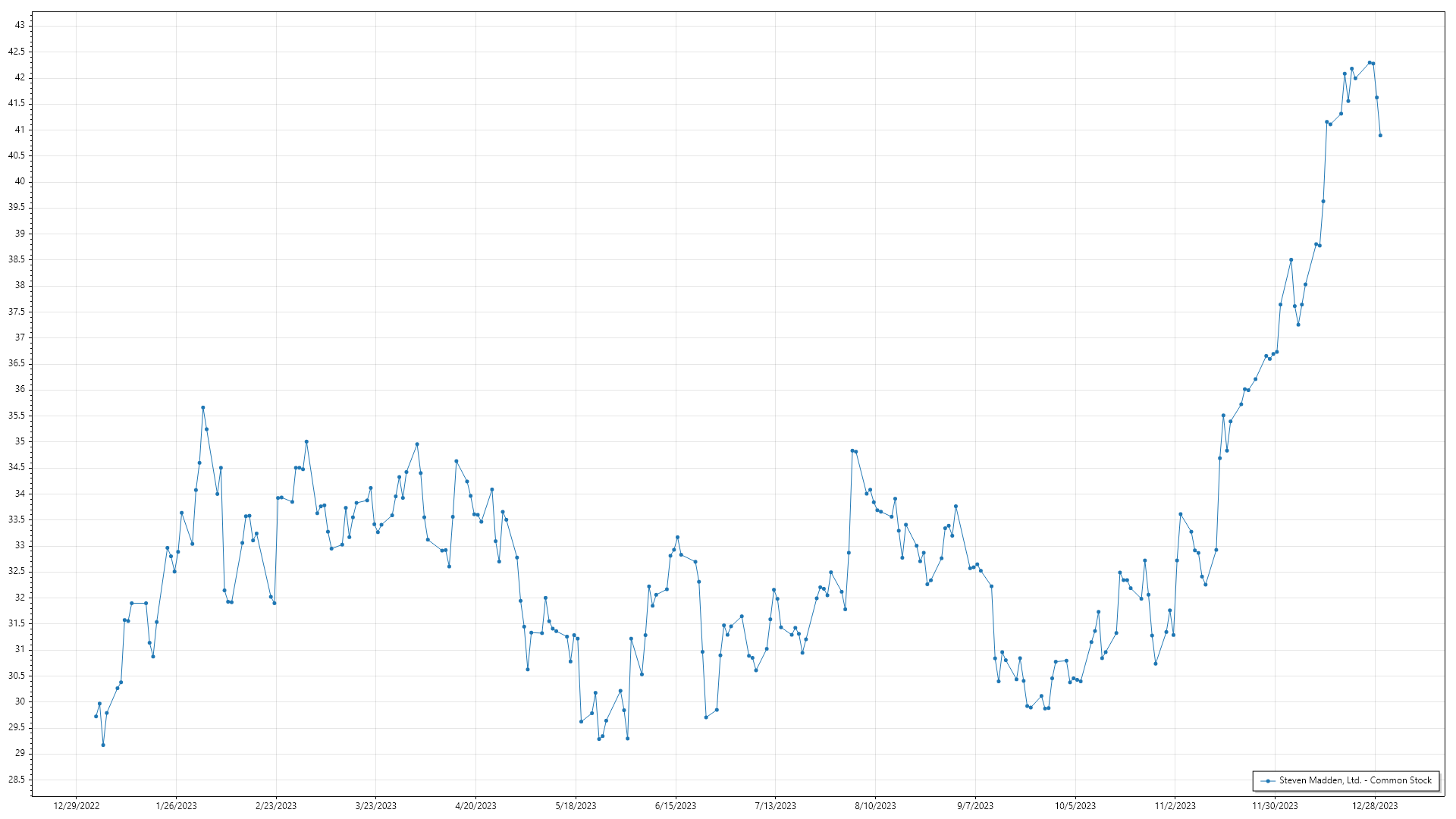Viewport: 1456px width, 819px height.
Task: Click the Steven Madden, Ltd. legend label
Action: (x=1355, y=780)
